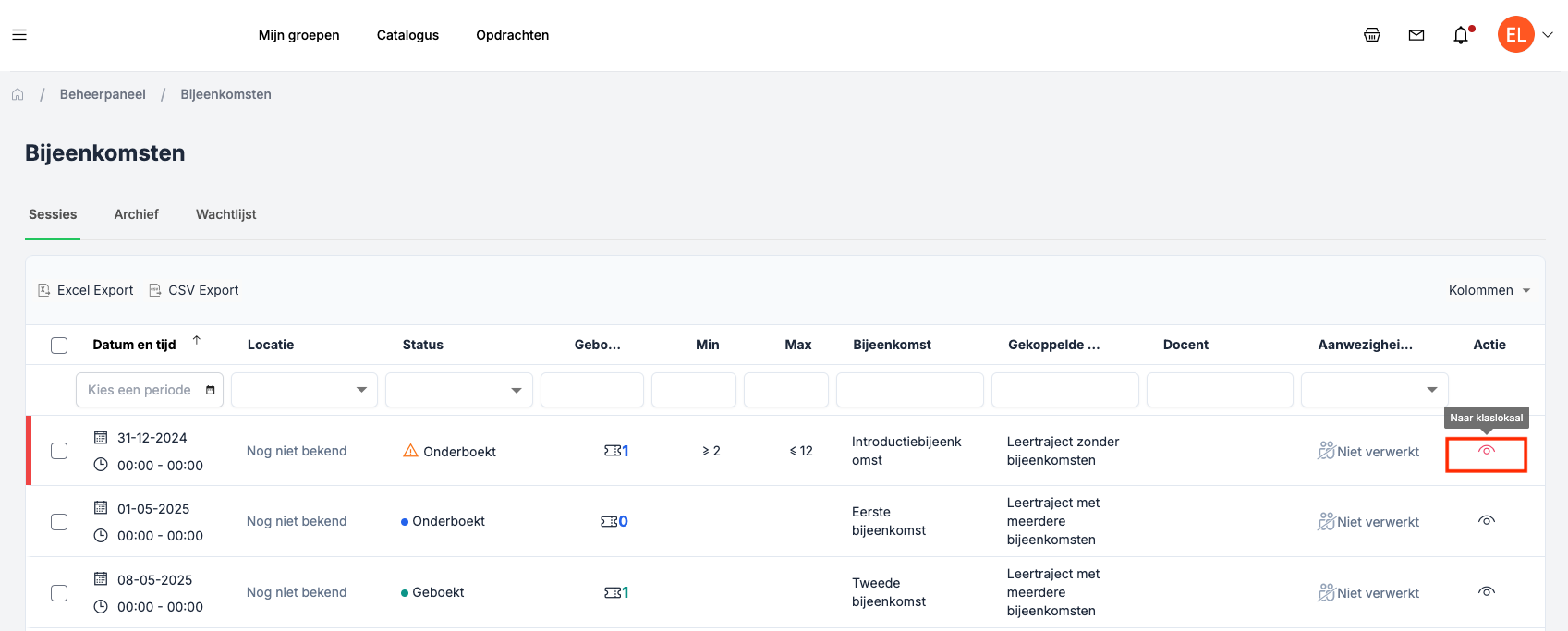
Task: Click the home breadcrumb icon
Action: click(x=18, y=94)
